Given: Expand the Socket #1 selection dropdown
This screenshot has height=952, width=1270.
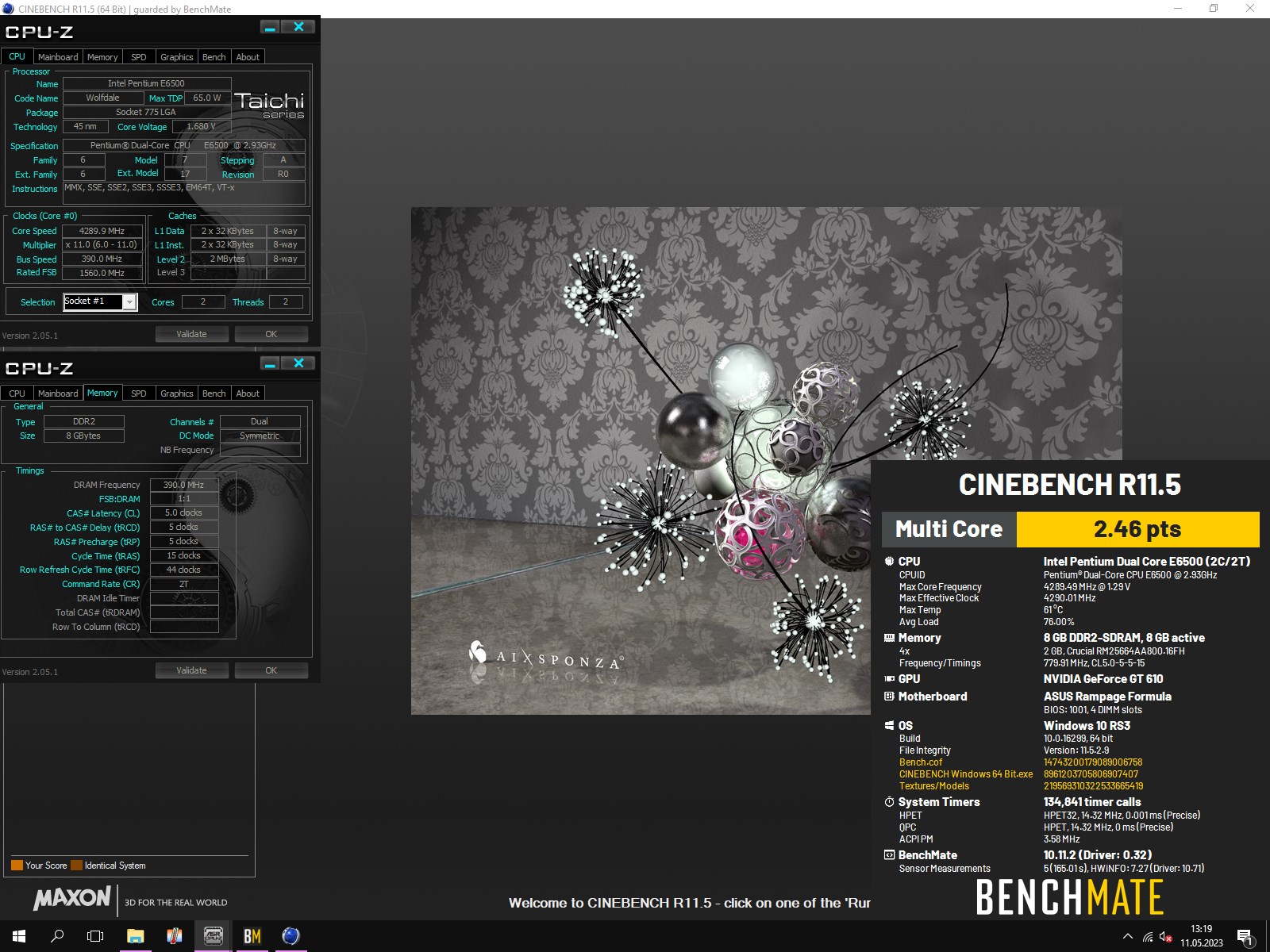Looking at the screenshot, I should [129, 302].
